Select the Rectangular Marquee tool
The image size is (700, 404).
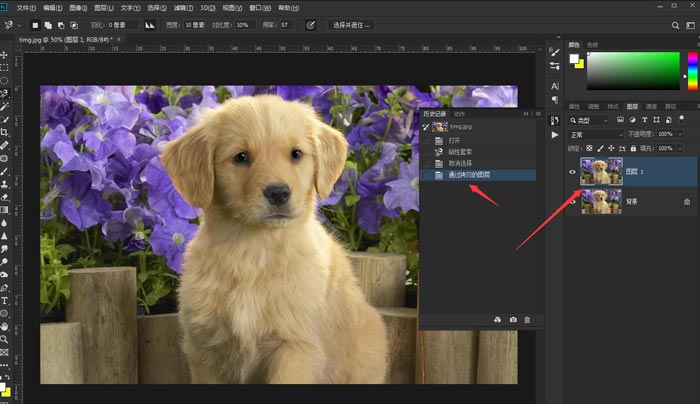(x=4, y=68)
